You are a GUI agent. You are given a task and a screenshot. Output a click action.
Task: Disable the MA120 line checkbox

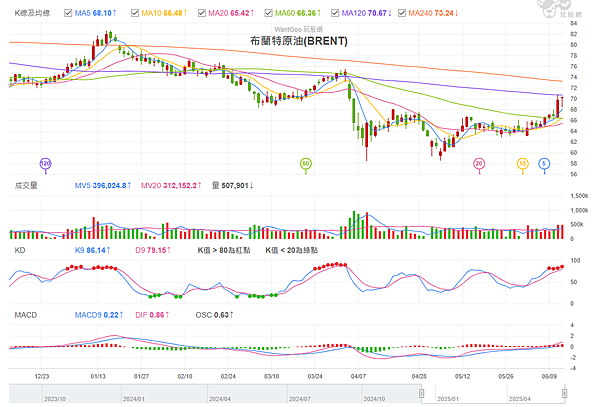pyautogui.click(x=335, y=13)
